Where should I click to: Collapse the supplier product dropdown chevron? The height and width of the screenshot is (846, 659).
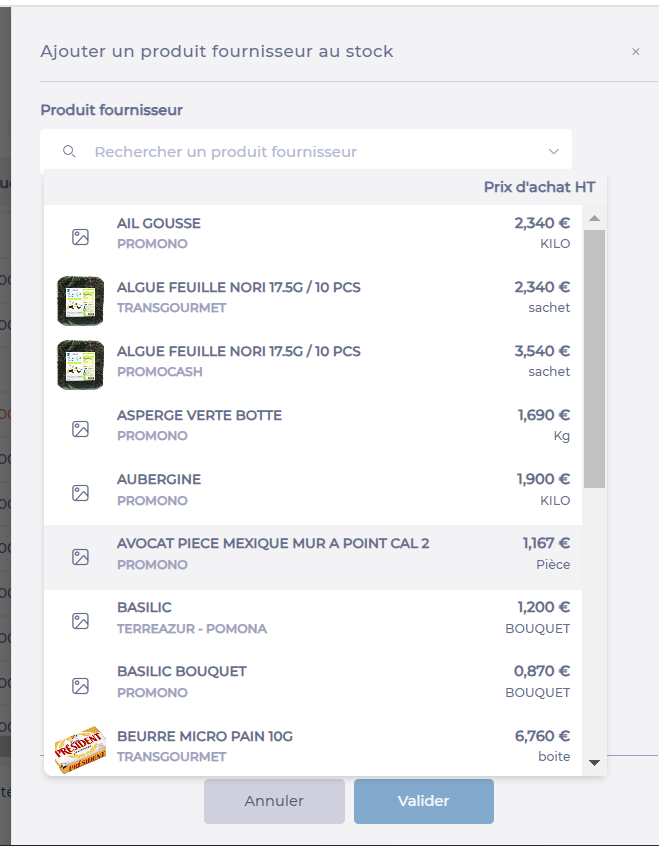(554, 152)
